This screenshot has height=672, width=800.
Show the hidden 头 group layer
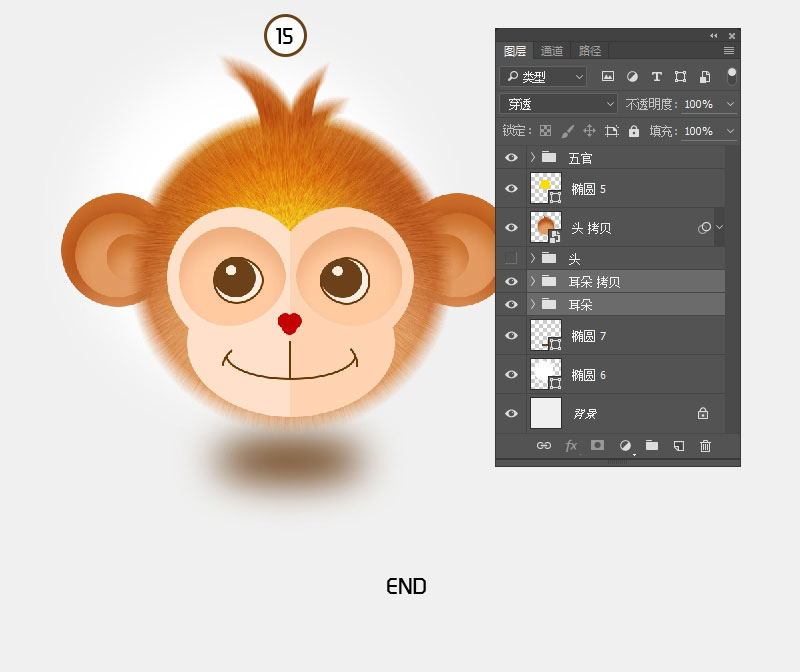pyautogui.click(x=511, y=258)
